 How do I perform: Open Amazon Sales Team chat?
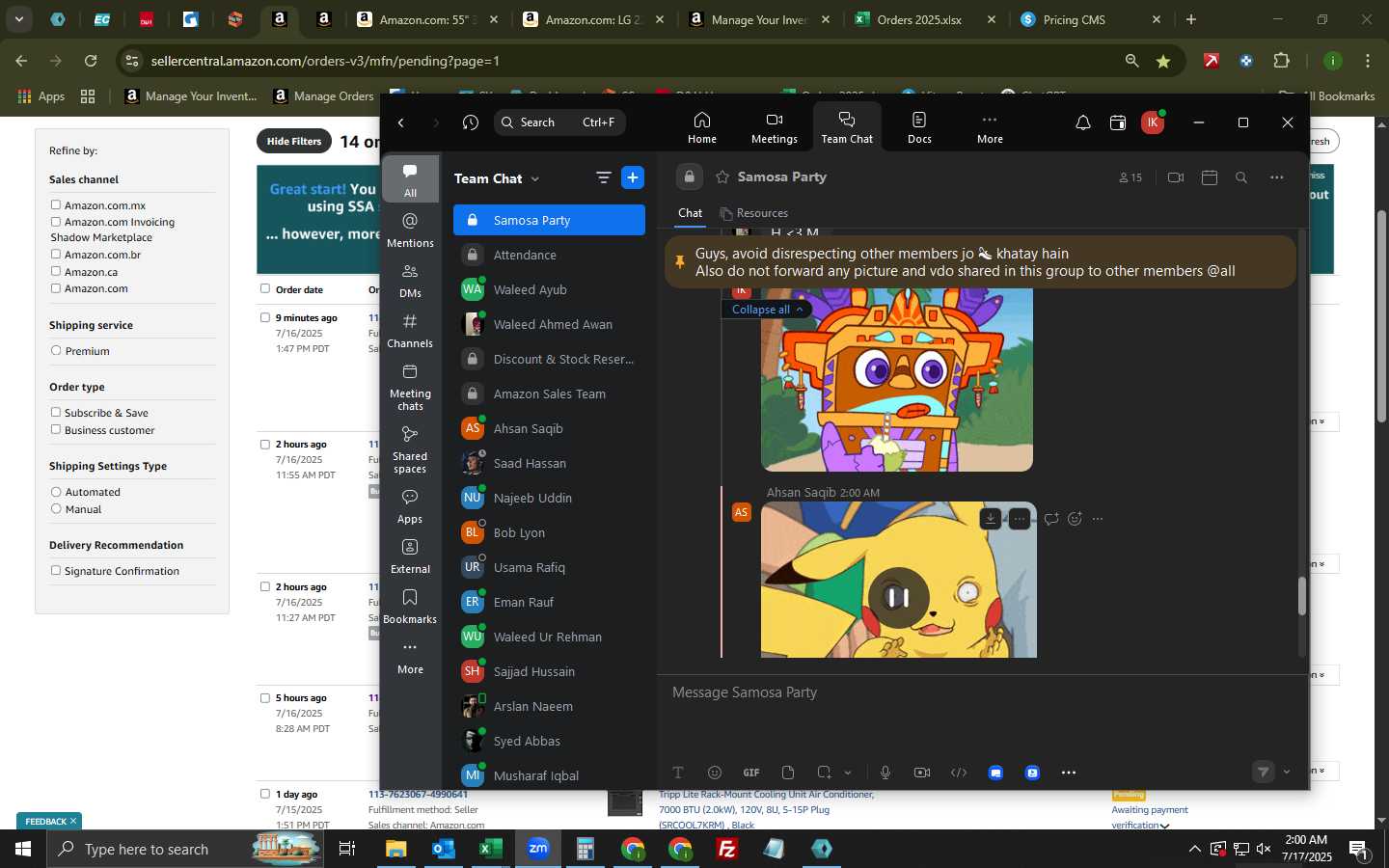coord(549,393)
